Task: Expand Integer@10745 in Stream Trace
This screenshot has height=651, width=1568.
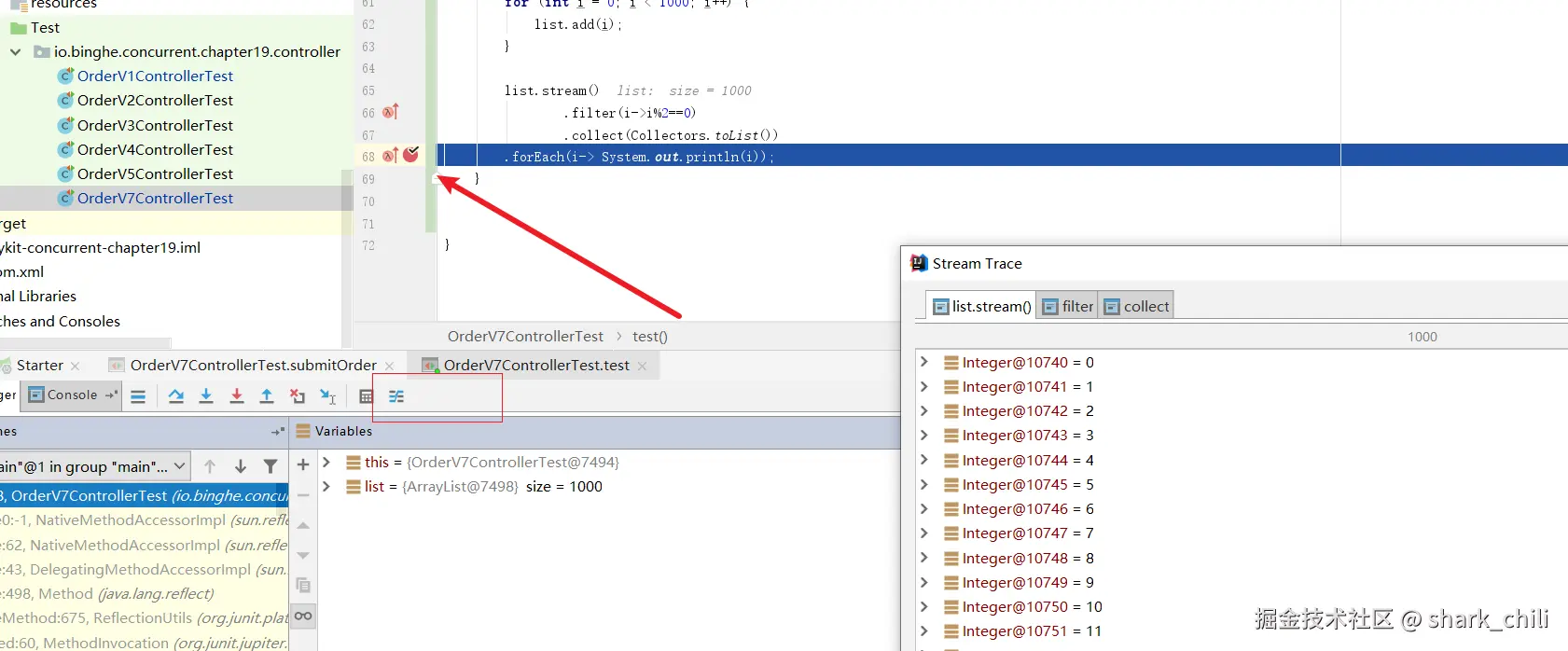Action: pos(924,484)
